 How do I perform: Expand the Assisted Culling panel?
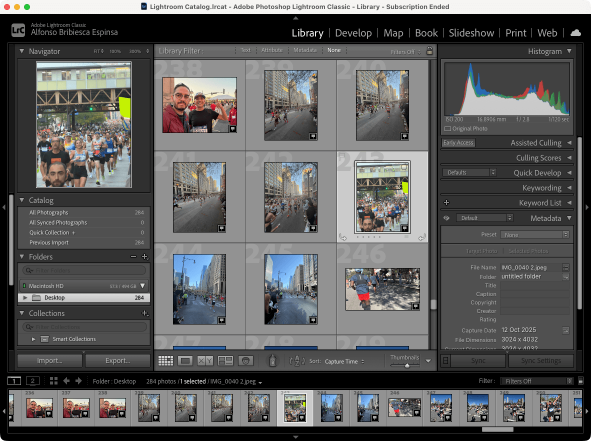pyautogui.click(x=569, y=143)
